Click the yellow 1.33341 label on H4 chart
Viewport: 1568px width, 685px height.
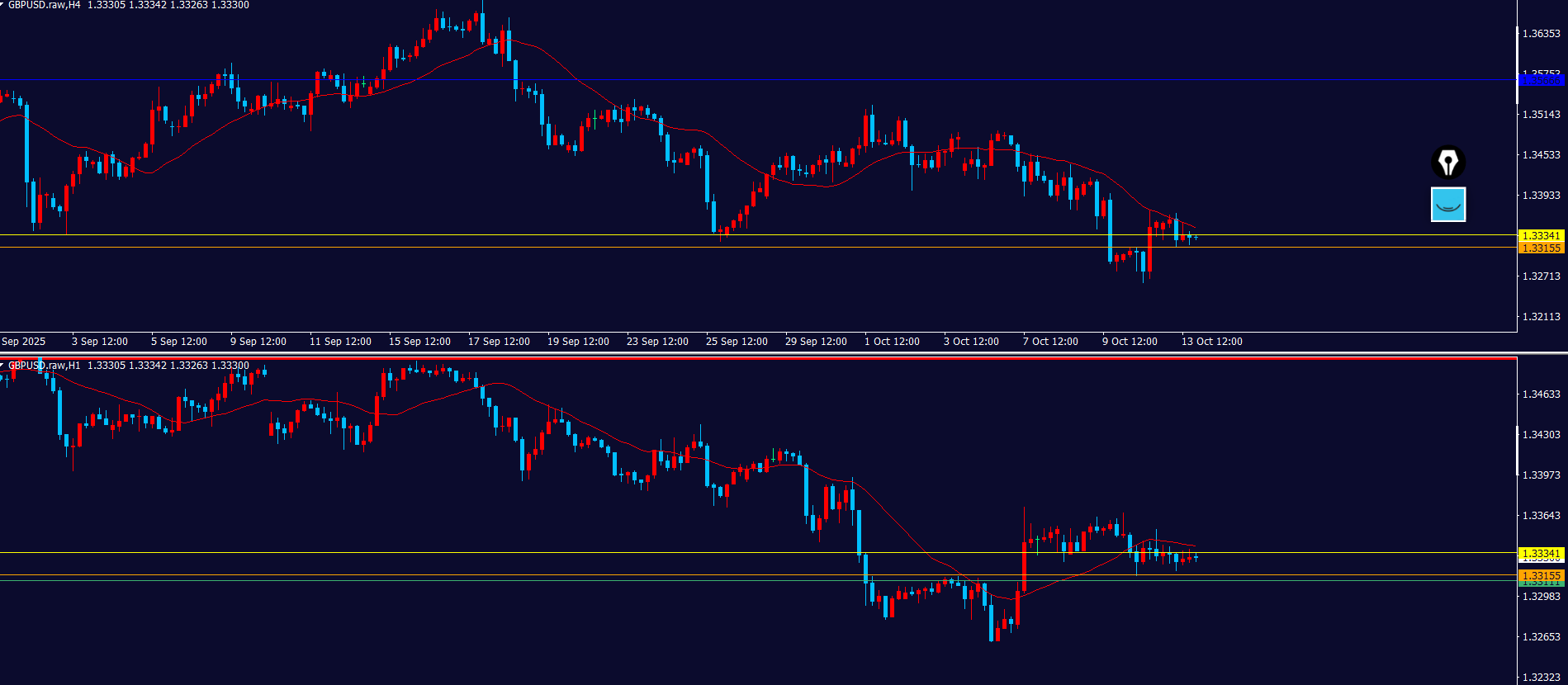click(1542, 236)
